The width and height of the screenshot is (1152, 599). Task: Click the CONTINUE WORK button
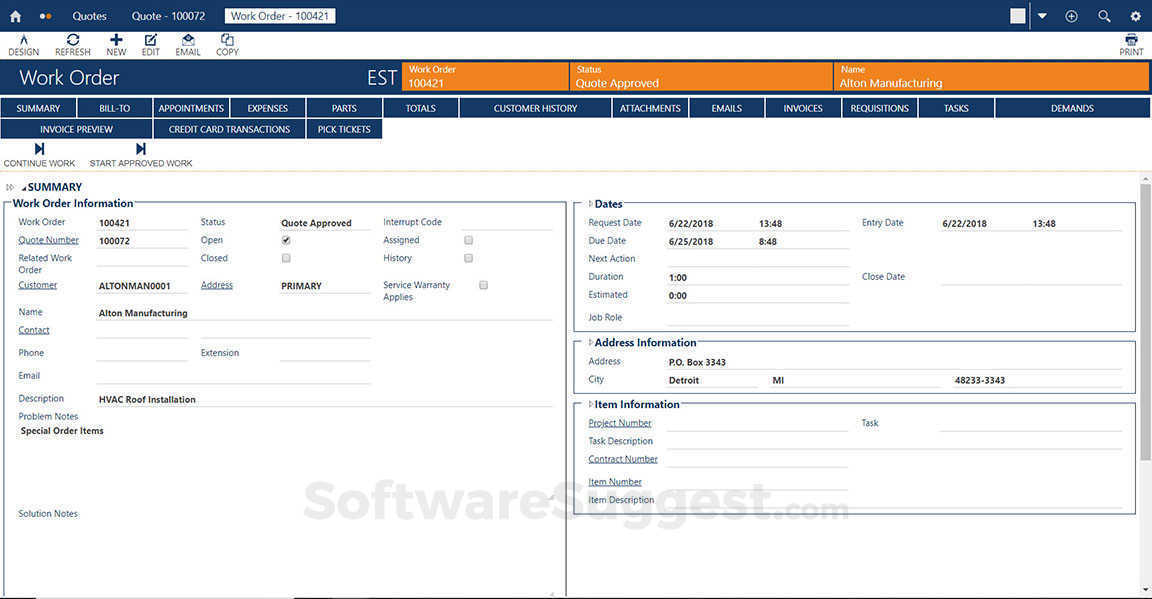pyautogui.click(x=38, y=155)
